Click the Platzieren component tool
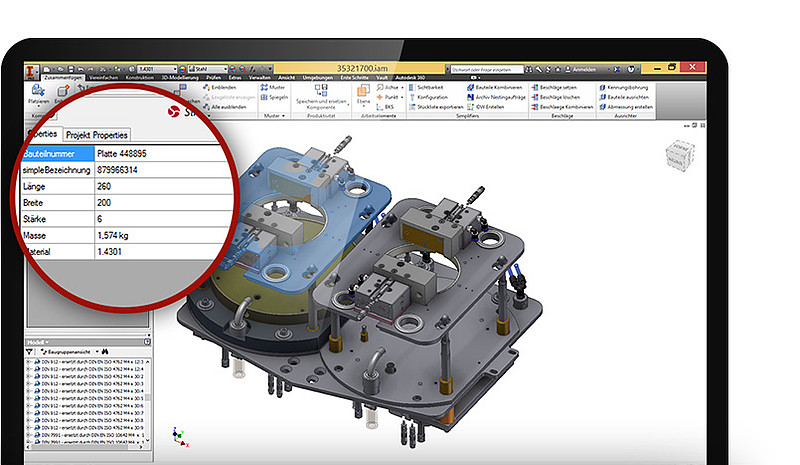Image resolution: width=800 pixels, height=465 pixels. 38,95
